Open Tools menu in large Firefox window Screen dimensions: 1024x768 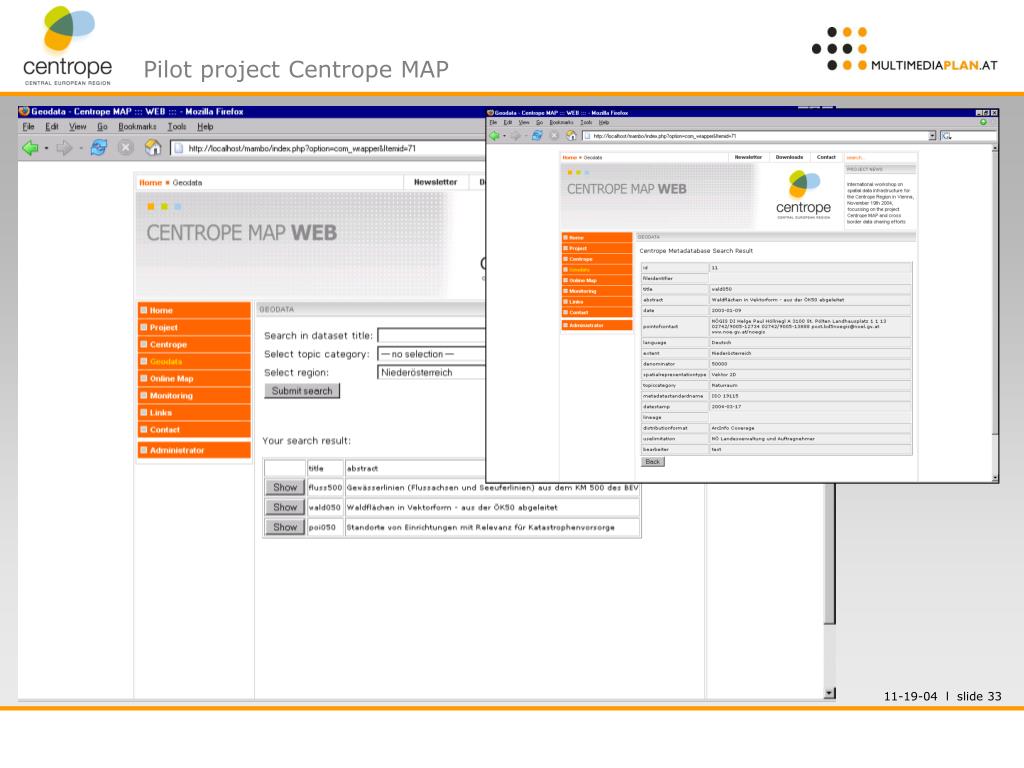[177, 127]
